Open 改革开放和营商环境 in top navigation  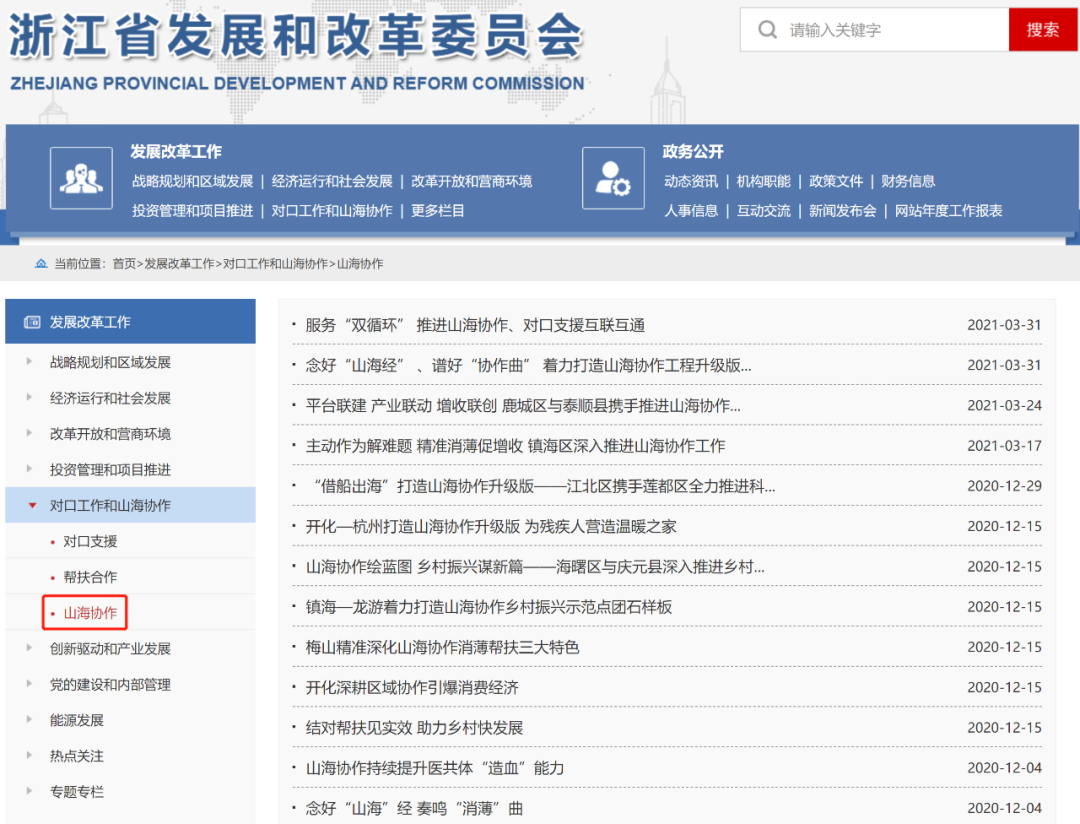click(x=472, y=181)
